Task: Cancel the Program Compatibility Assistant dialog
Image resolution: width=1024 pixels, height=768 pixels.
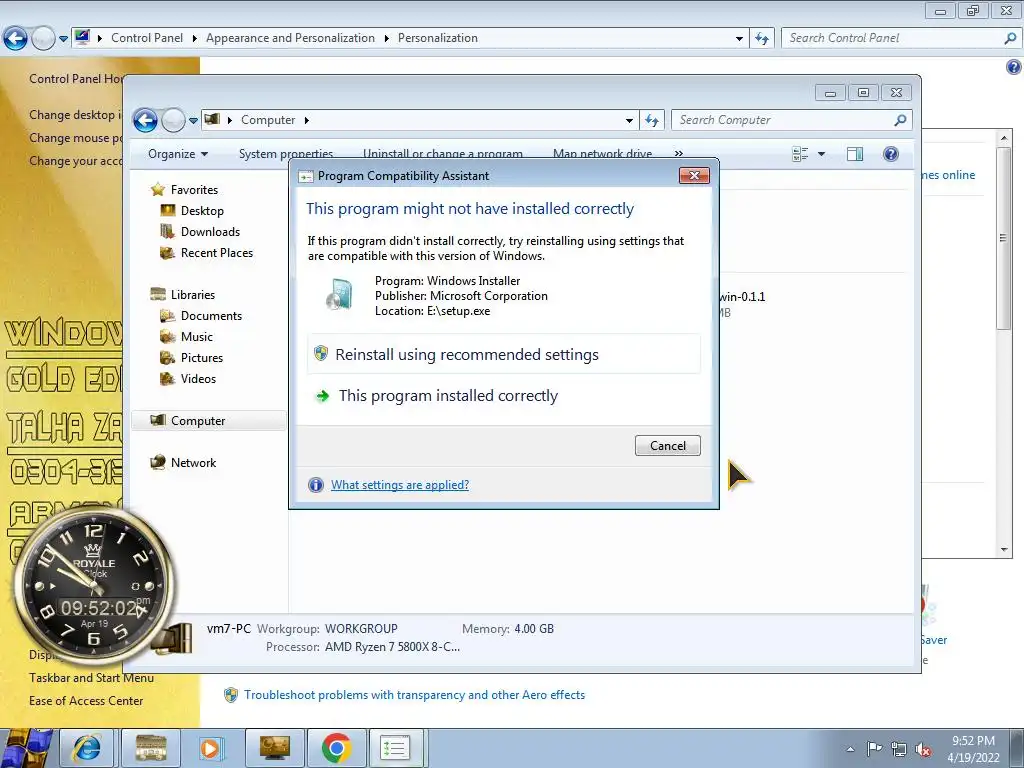Action: click(x=667, y=445)
